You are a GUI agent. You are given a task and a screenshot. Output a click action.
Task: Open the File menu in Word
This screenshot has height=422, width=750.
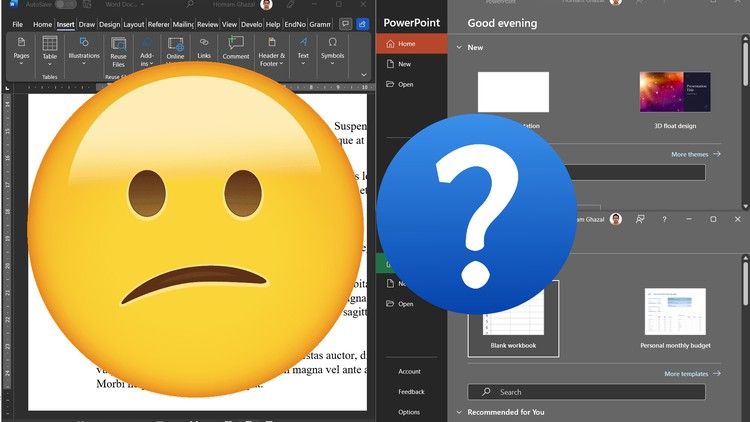pyautogui.click(x=18, y=24)
